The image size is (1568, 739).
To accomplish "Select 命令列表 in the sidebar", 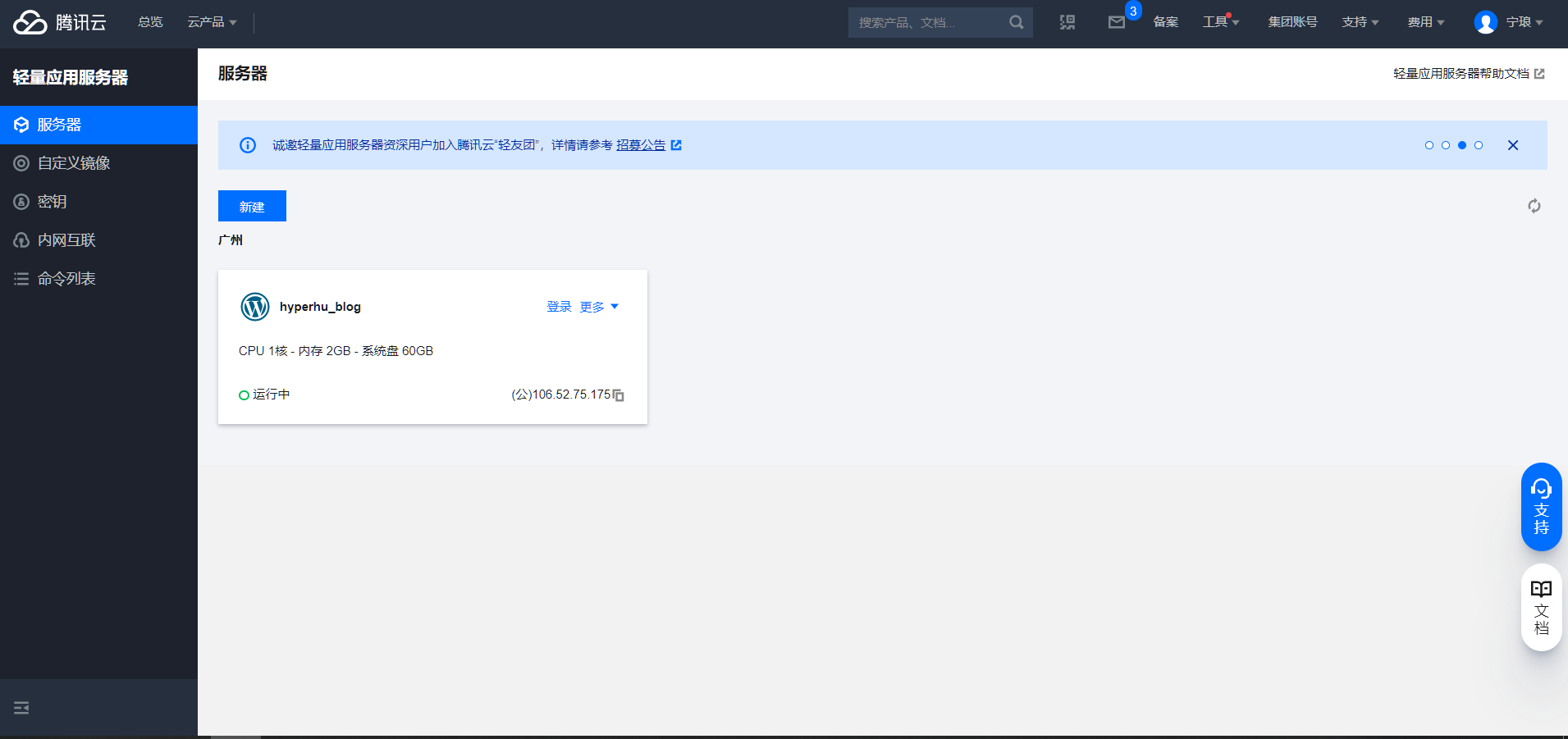I will pos(98,279).
